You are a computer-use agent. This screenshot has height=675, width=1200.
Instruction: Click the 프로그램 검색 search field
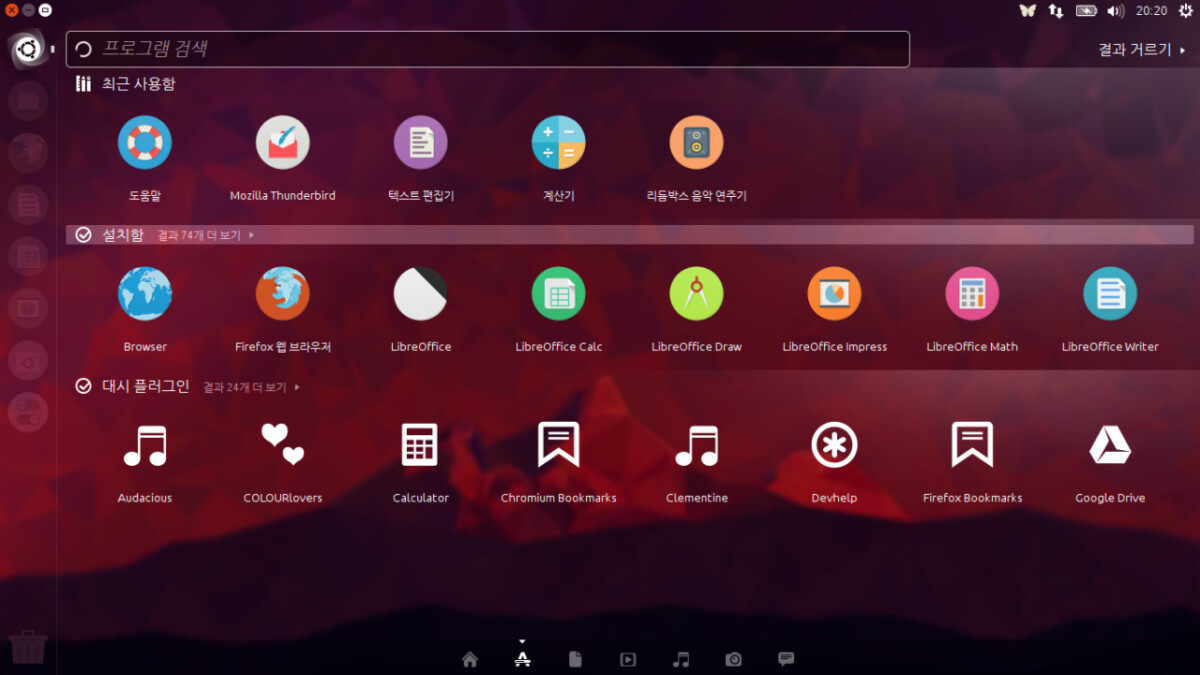[x=488, y=49]
